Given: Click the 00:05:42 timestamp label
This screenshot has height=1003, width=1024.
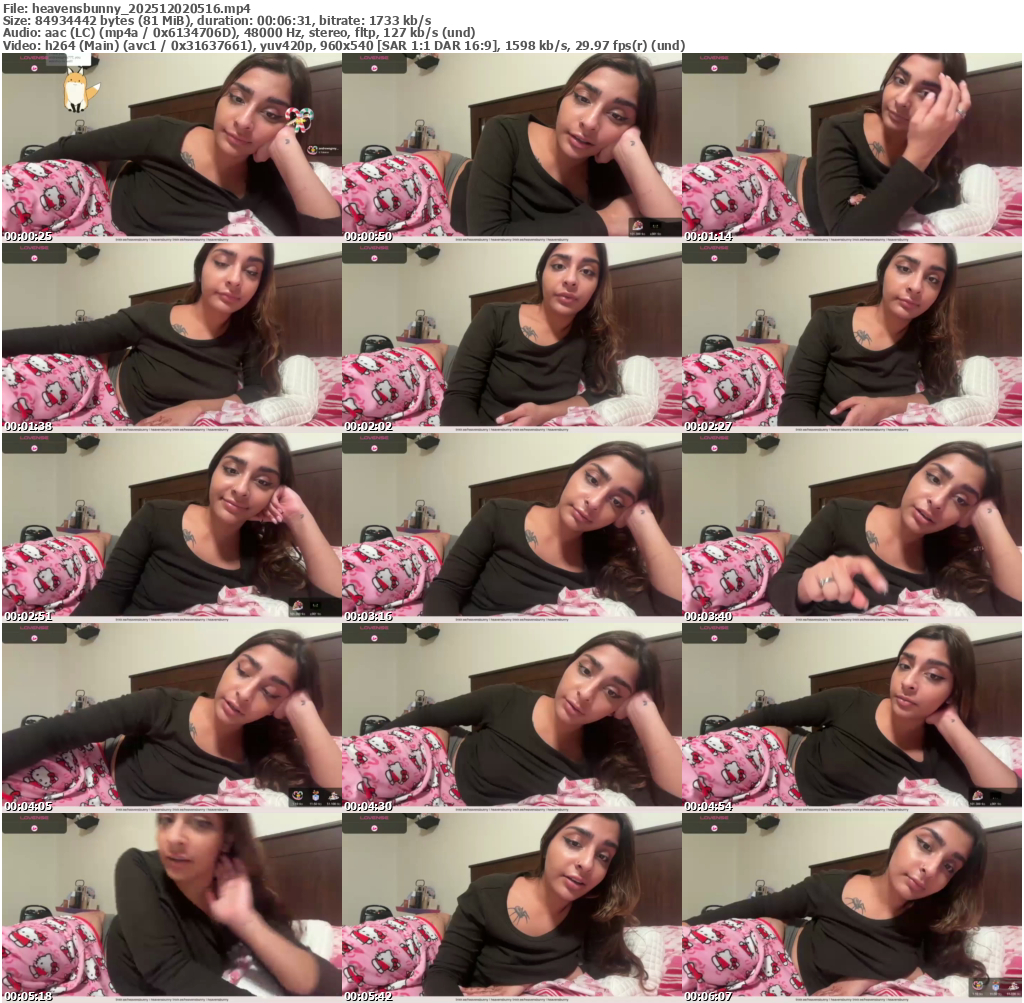Looking at the screenshot, I should [368, 996].
